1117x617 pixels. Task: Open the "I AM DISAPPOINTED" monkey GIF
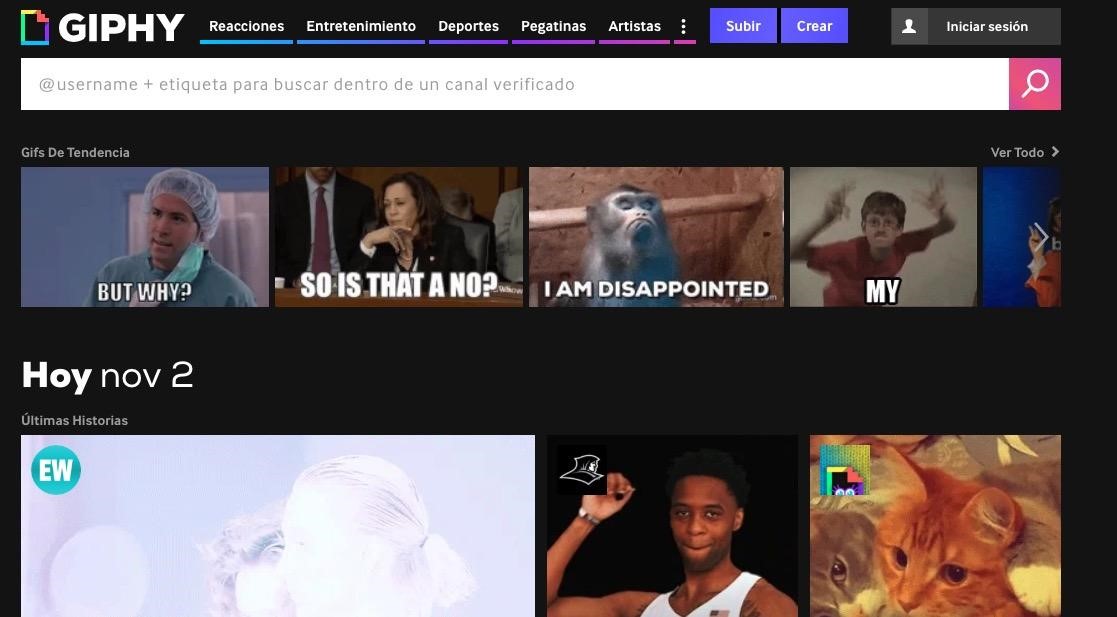pyautogui.click(x=656, y=237)
